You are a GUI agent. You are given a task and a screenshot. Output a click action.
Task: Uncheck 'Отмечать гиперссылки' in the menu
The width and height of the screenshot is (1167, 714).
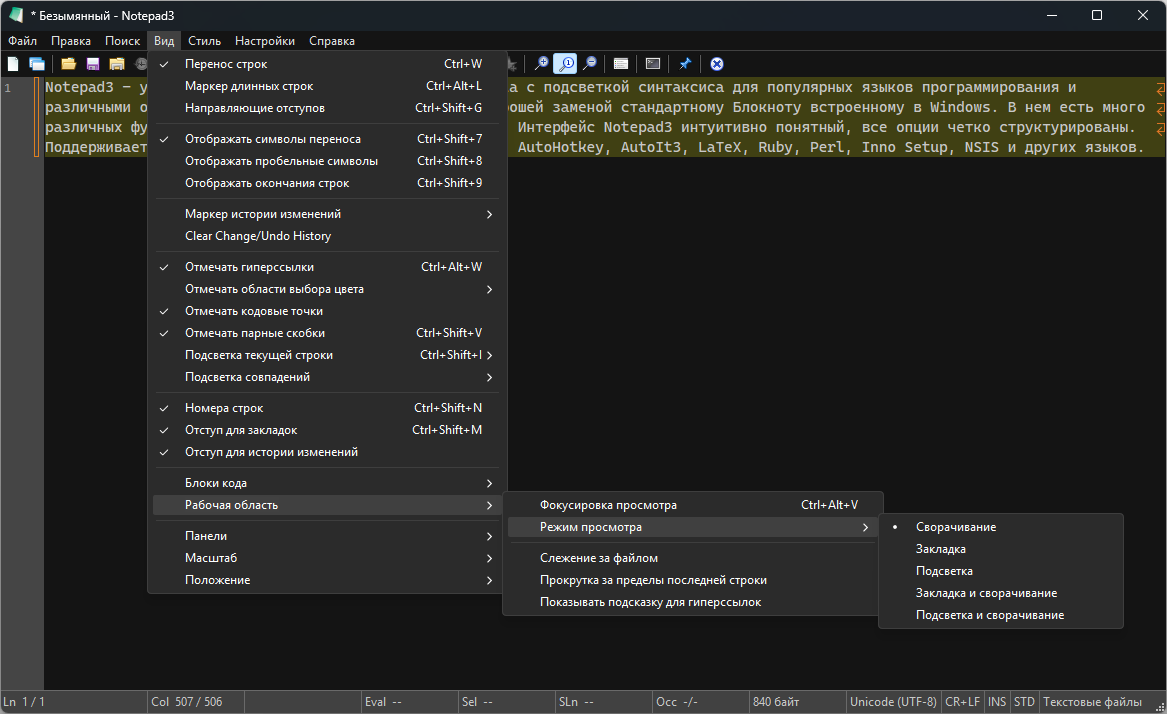tap(249, 267)
